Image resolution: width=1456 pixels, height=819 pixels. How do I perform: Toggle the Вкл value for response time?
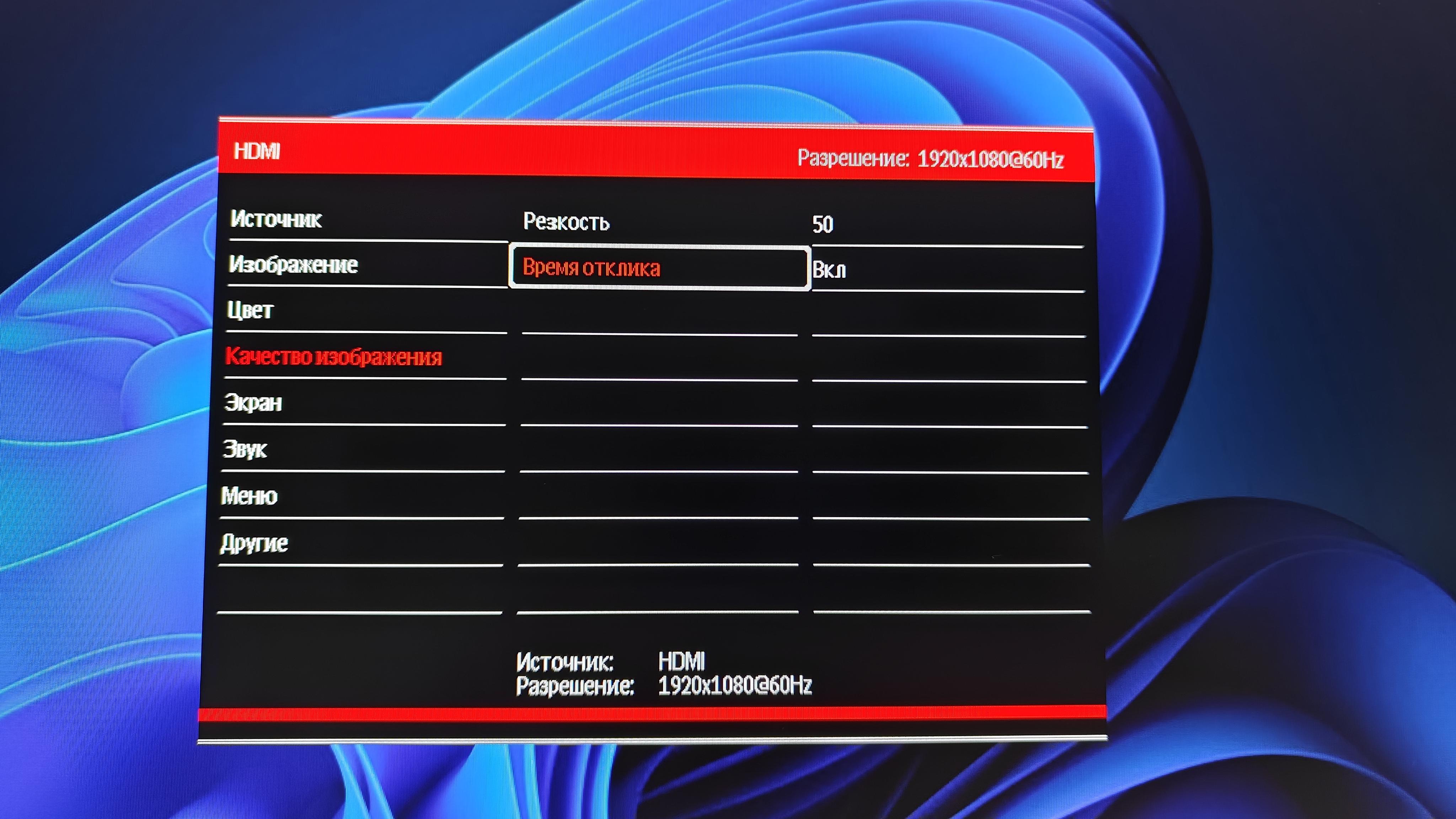[x=829, y=270]
